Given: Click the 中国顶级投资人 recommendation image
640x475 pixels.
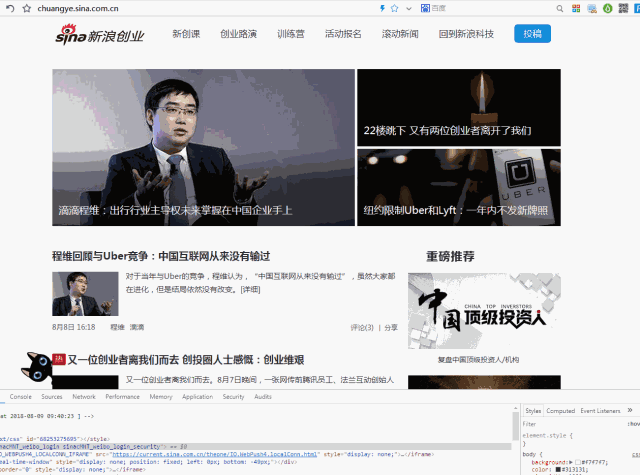Looking at the screenshot, I should coord(484,311).
